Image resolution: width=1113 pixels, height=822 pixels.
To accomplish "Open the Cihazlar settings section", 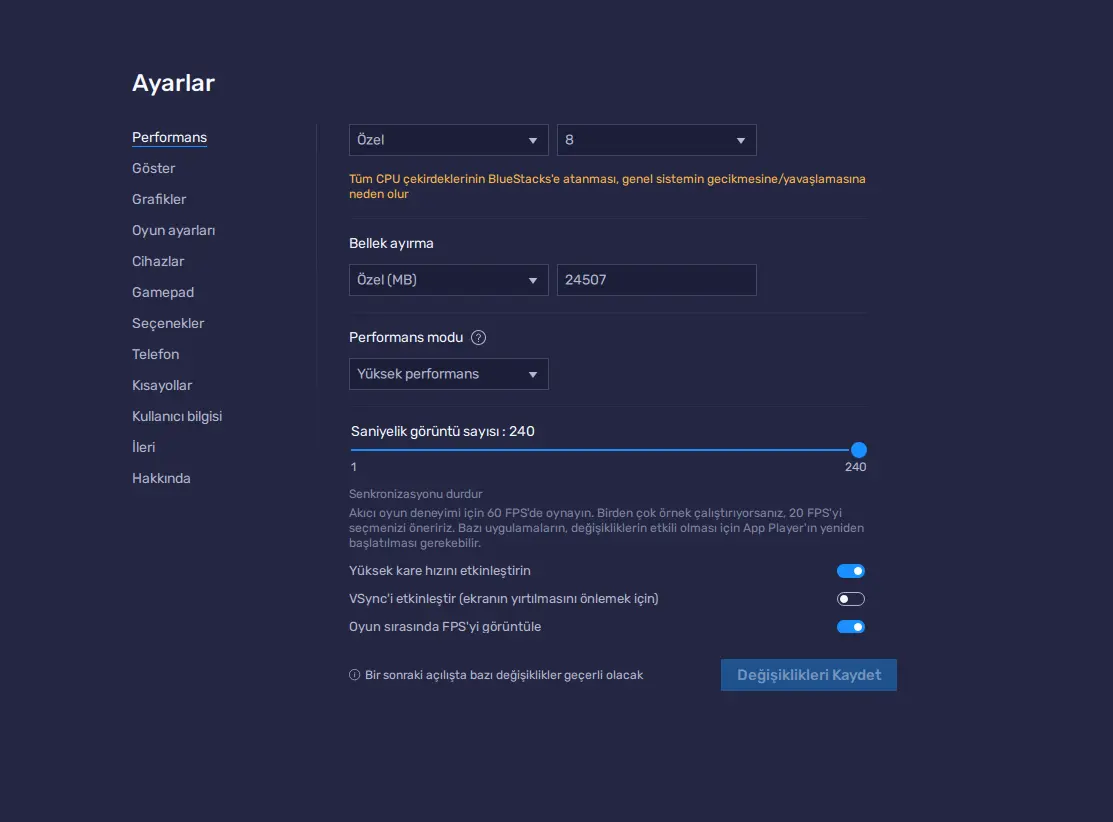I will [x=158, y=261].
